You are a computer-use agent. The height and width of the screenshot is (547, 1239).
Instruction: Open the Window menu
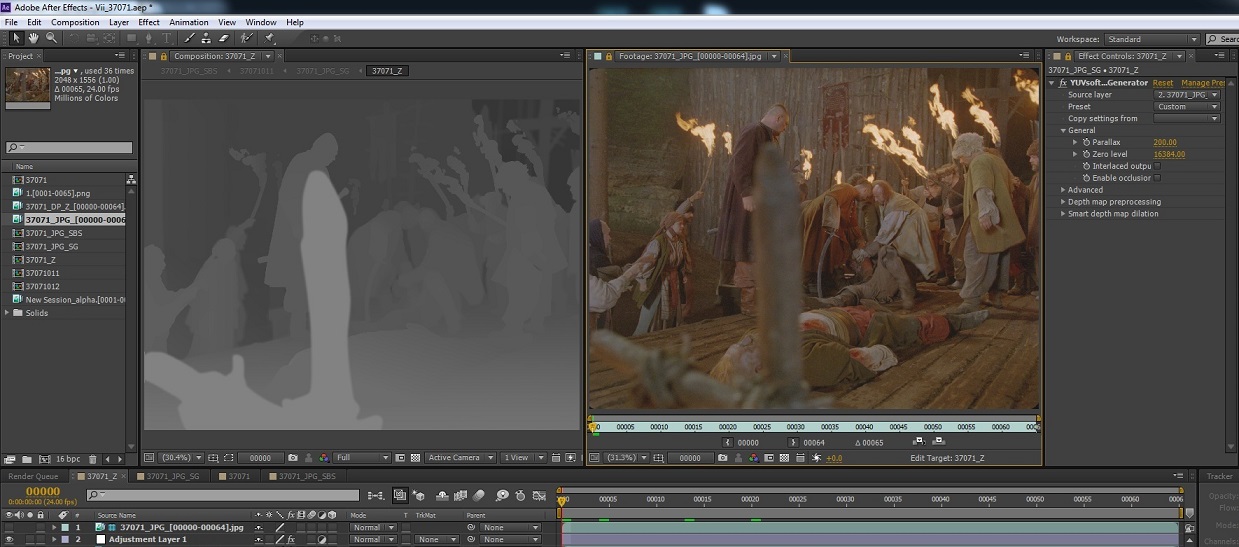tap(261, 22)
